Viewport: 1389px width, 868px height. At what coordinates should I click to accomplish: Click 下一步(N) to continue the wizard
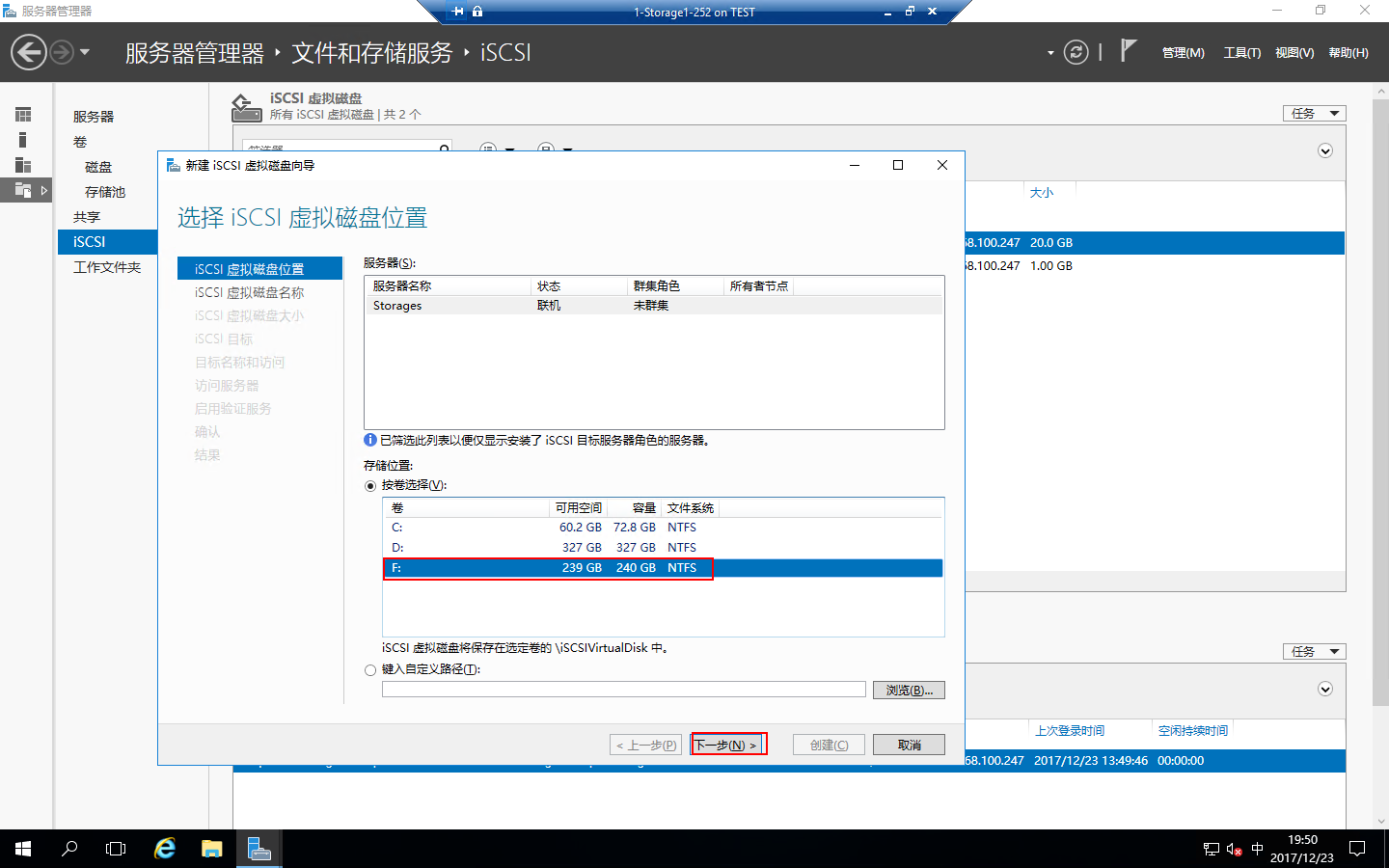tap(728, 745)
